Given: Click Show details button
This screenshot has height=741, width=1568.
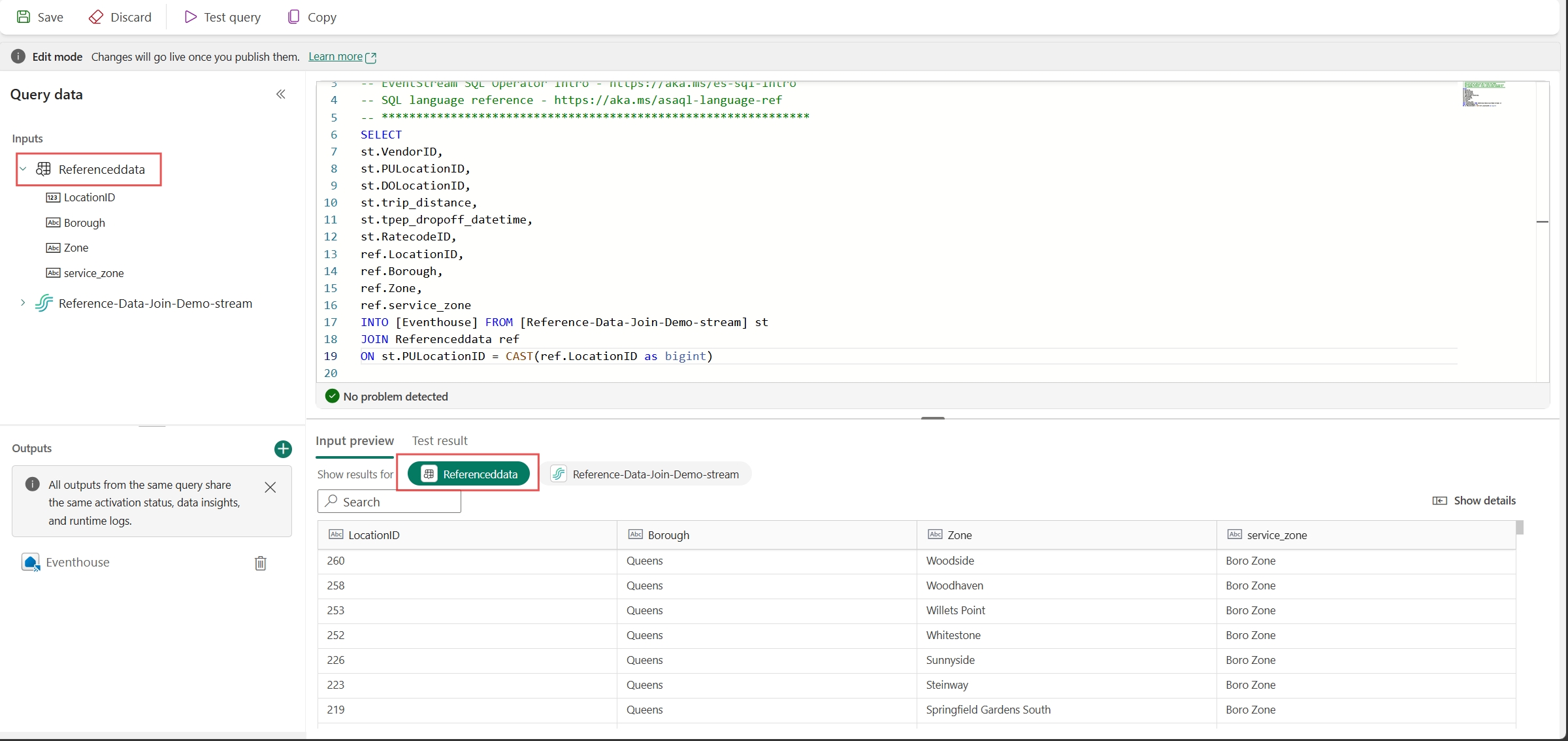Looking at the screenshot, I should pos(1474,501).
